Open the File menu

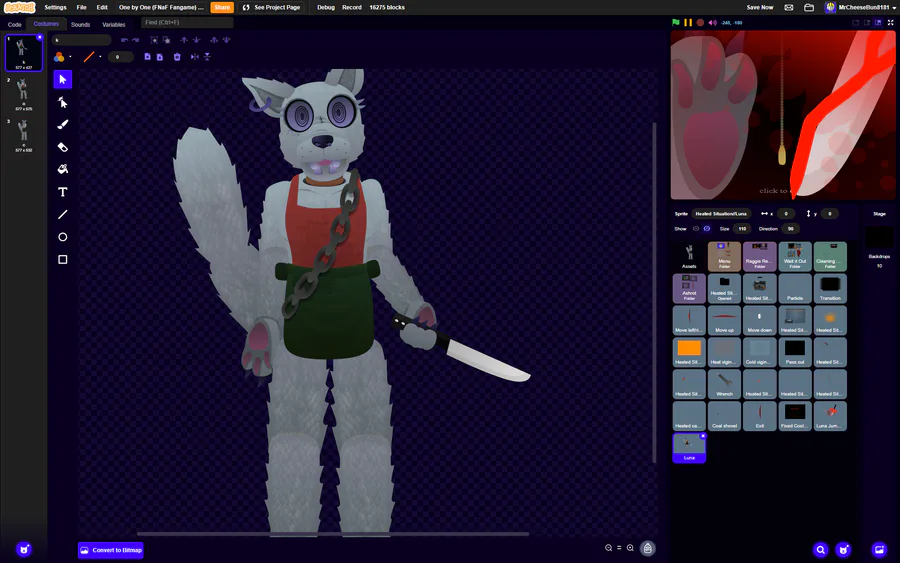click(82, 7)
